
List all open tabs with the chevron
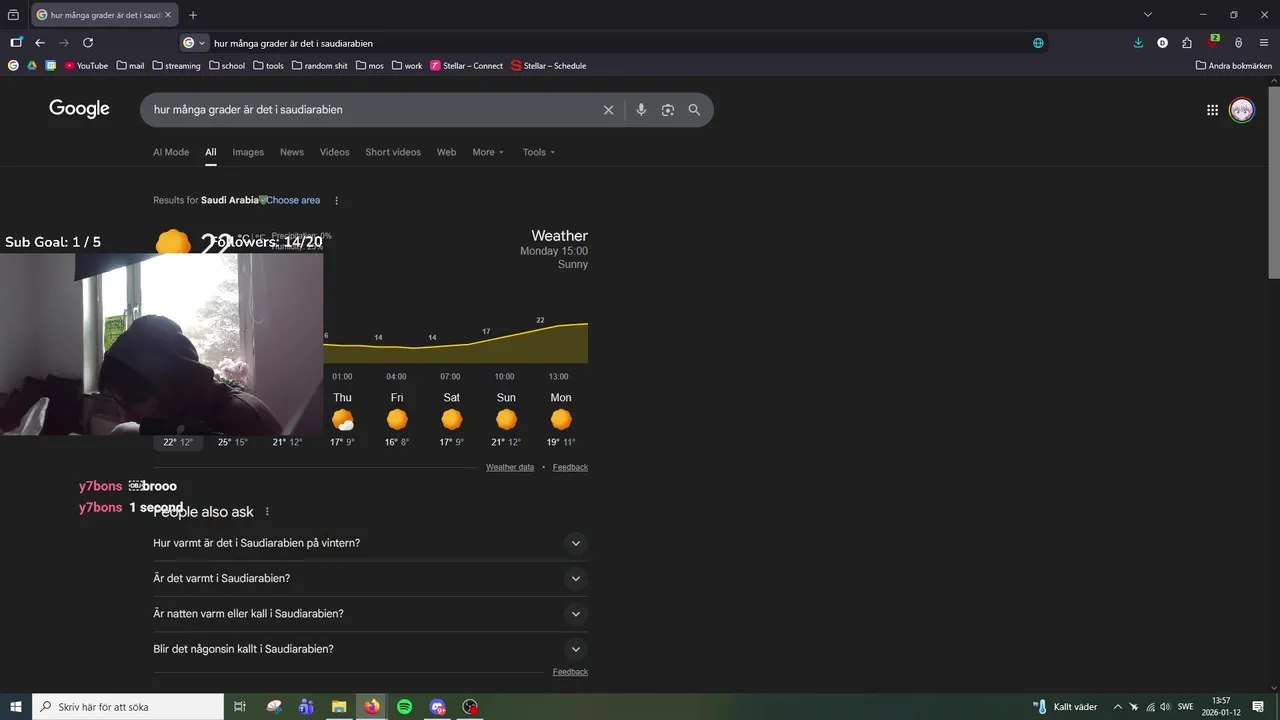(1148, 15)
